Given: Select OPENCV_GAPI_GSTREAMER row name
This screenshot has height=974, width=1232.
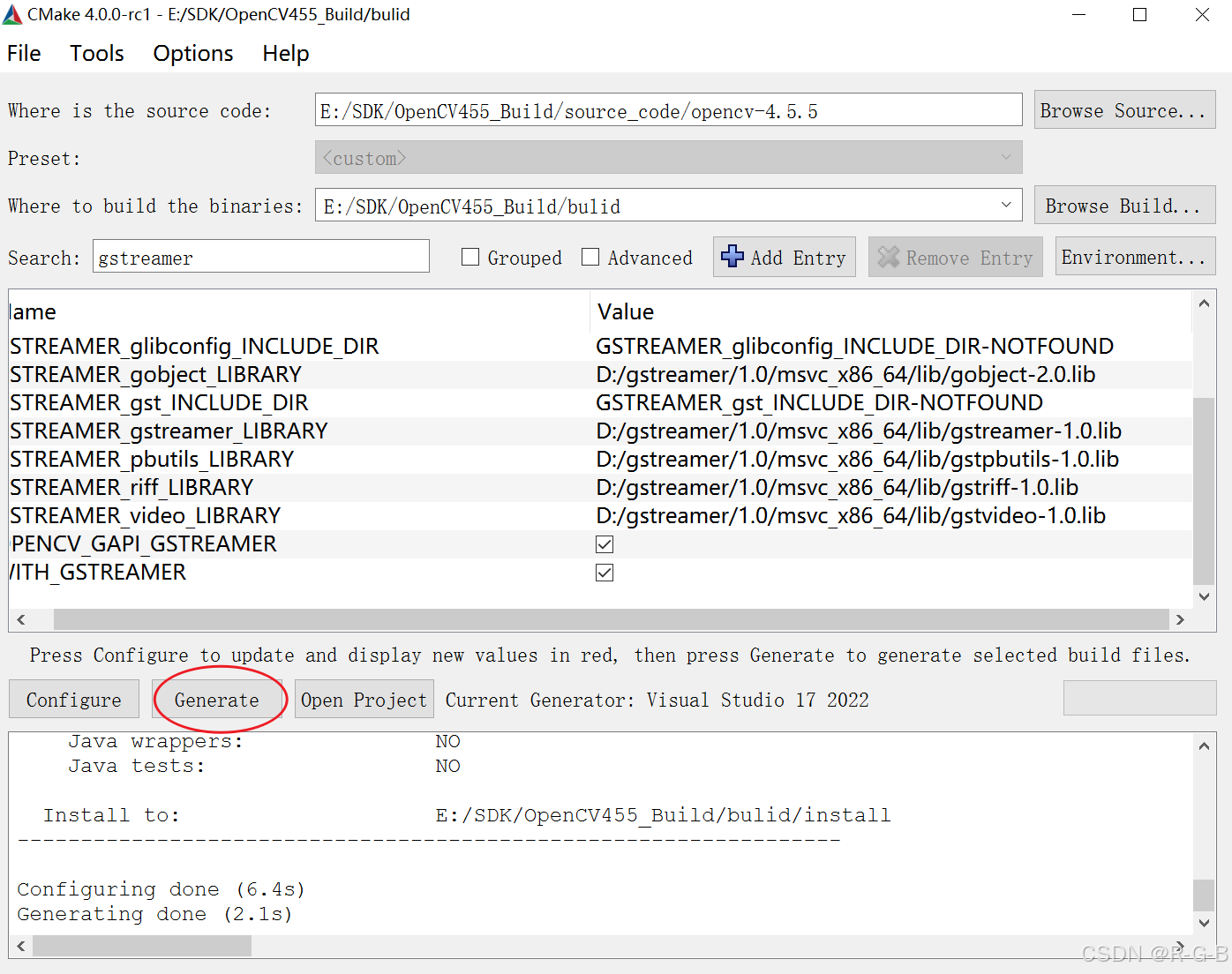Looking at the screenshot, I should [143, 543].
